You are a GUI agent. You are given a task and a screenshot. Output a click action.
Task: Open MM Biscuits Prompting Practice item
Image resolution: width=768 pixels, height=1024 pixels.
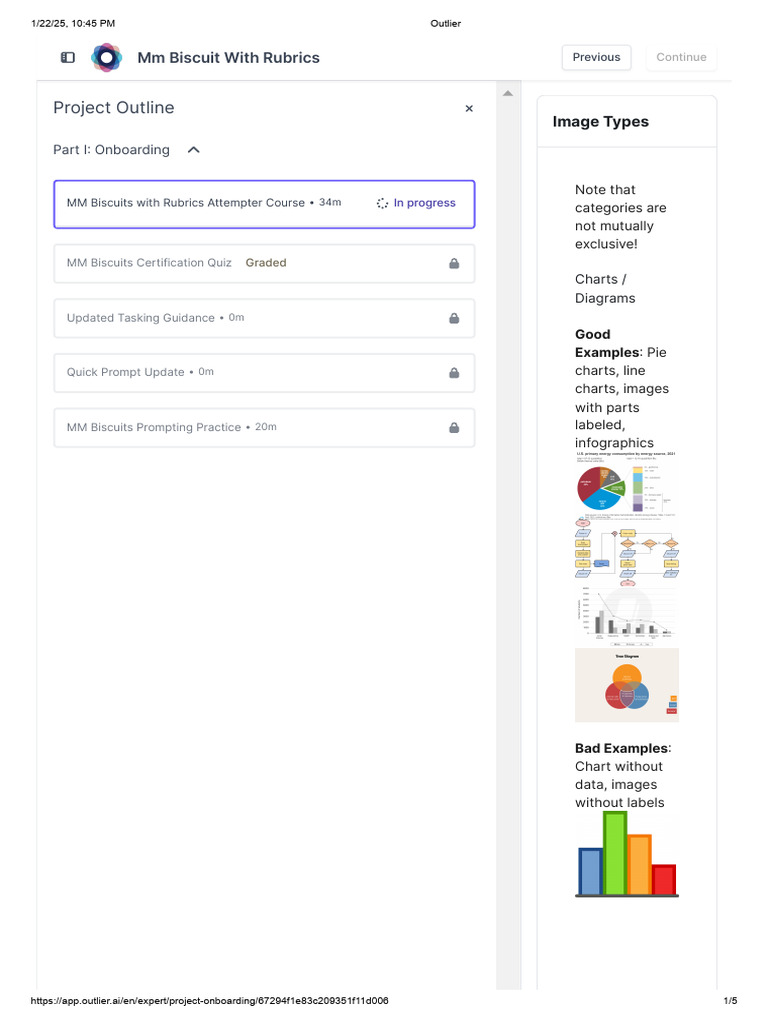(x=154, y=428)
